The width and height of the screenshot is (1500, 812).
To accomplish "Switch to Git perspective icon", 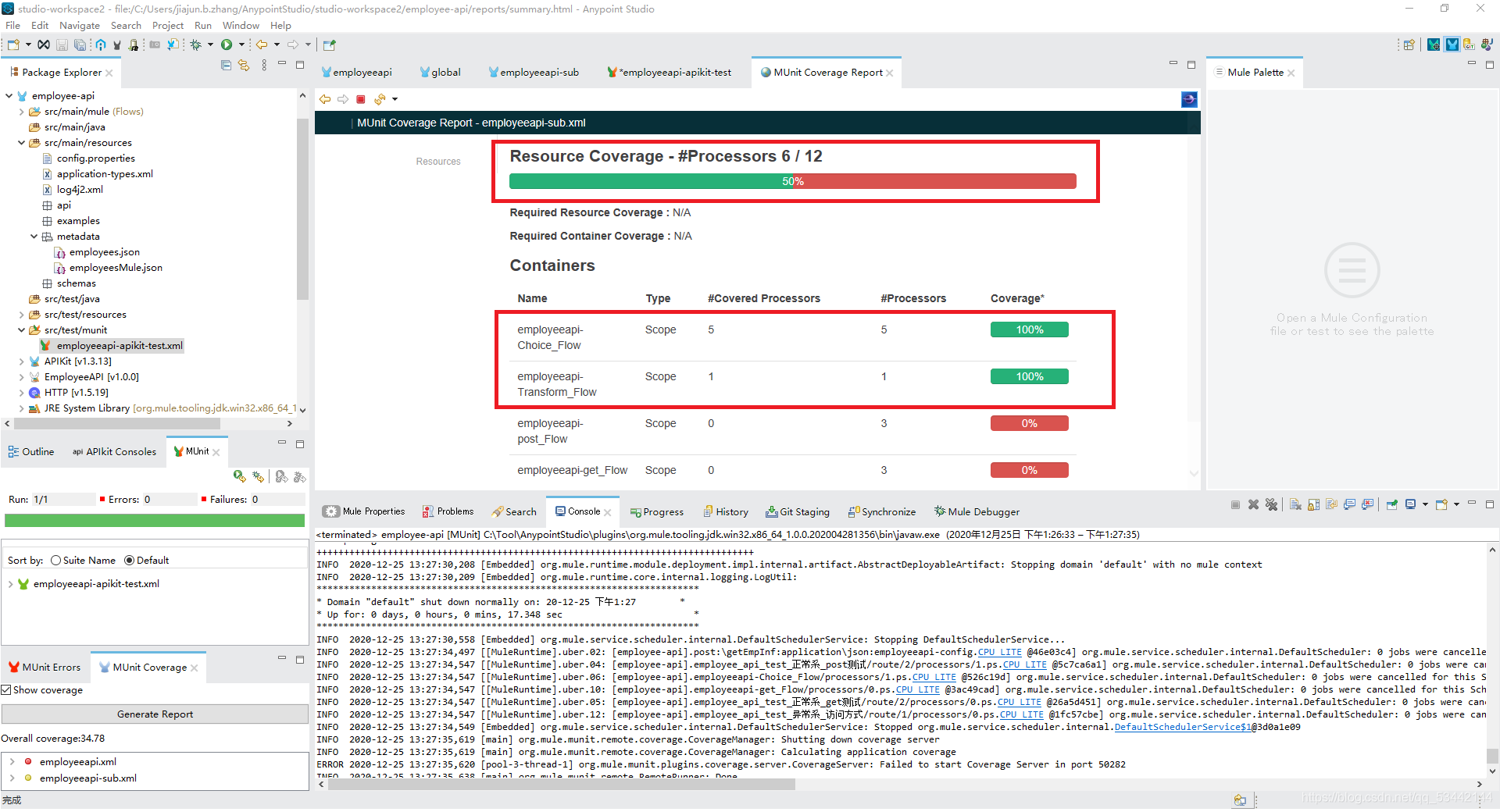I will point(1469,45).
